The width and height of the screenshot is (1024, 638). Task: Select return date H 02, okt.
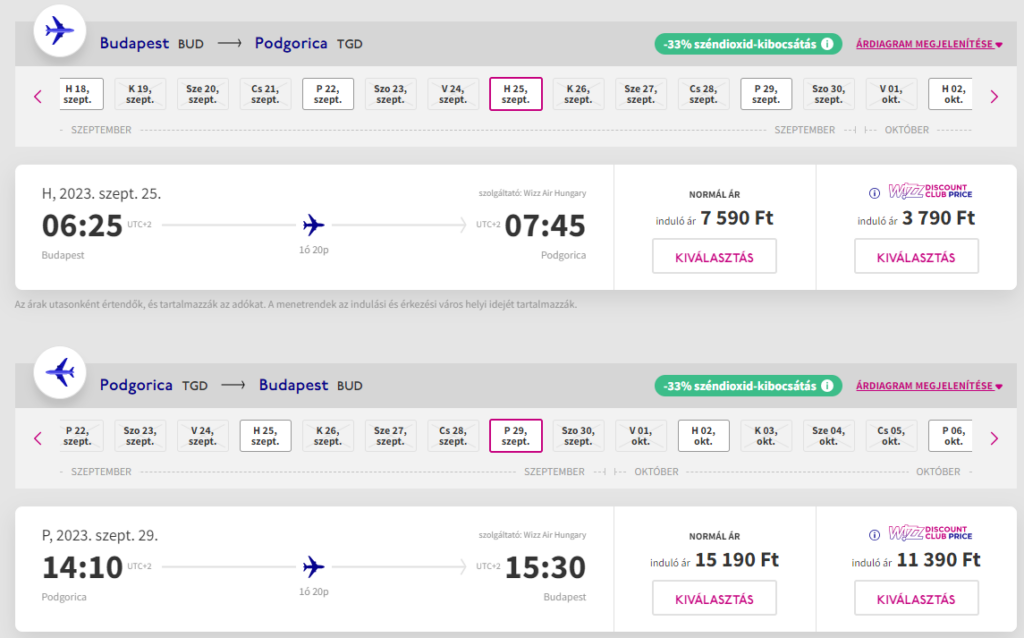pyautogui.click(x=703, y=435)
